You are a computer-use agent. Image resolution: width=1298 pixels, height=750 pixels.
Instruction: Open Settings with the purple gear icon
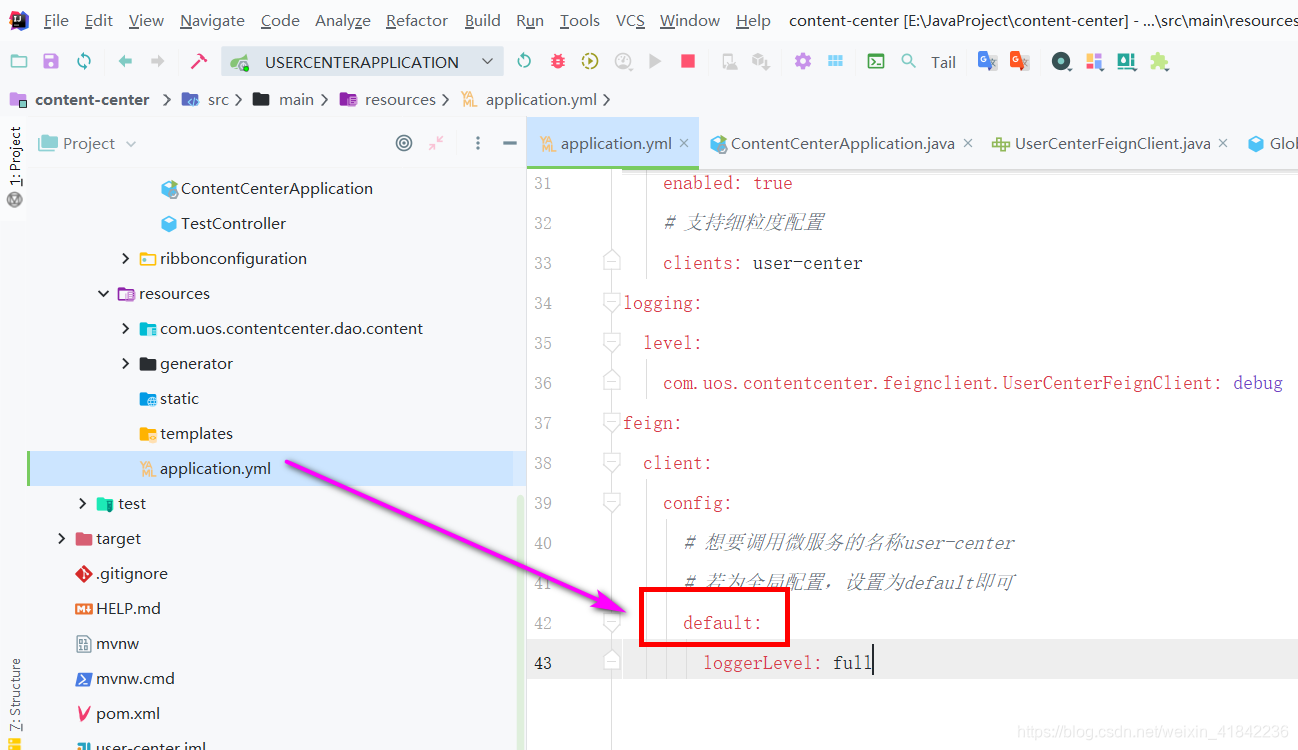pos(803,61)
